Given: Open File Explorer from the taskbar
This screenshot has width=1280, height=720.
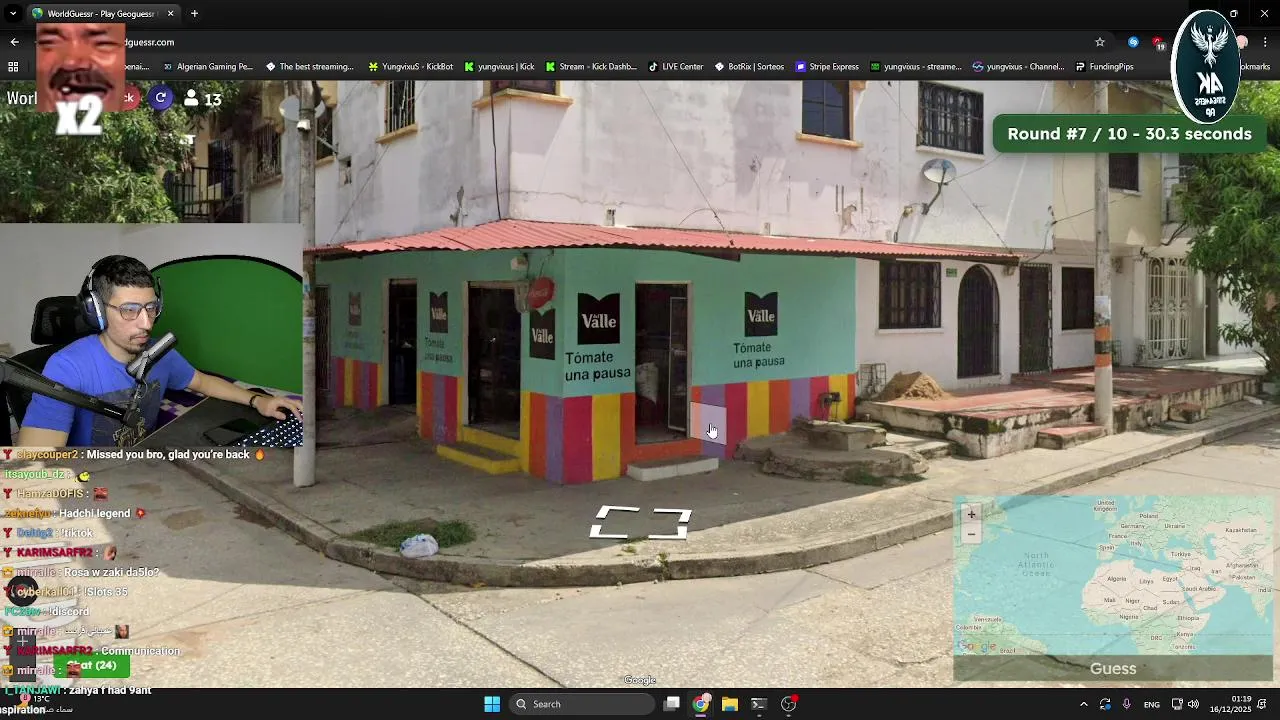Looking at the screenshot, I should click(730, 704).
